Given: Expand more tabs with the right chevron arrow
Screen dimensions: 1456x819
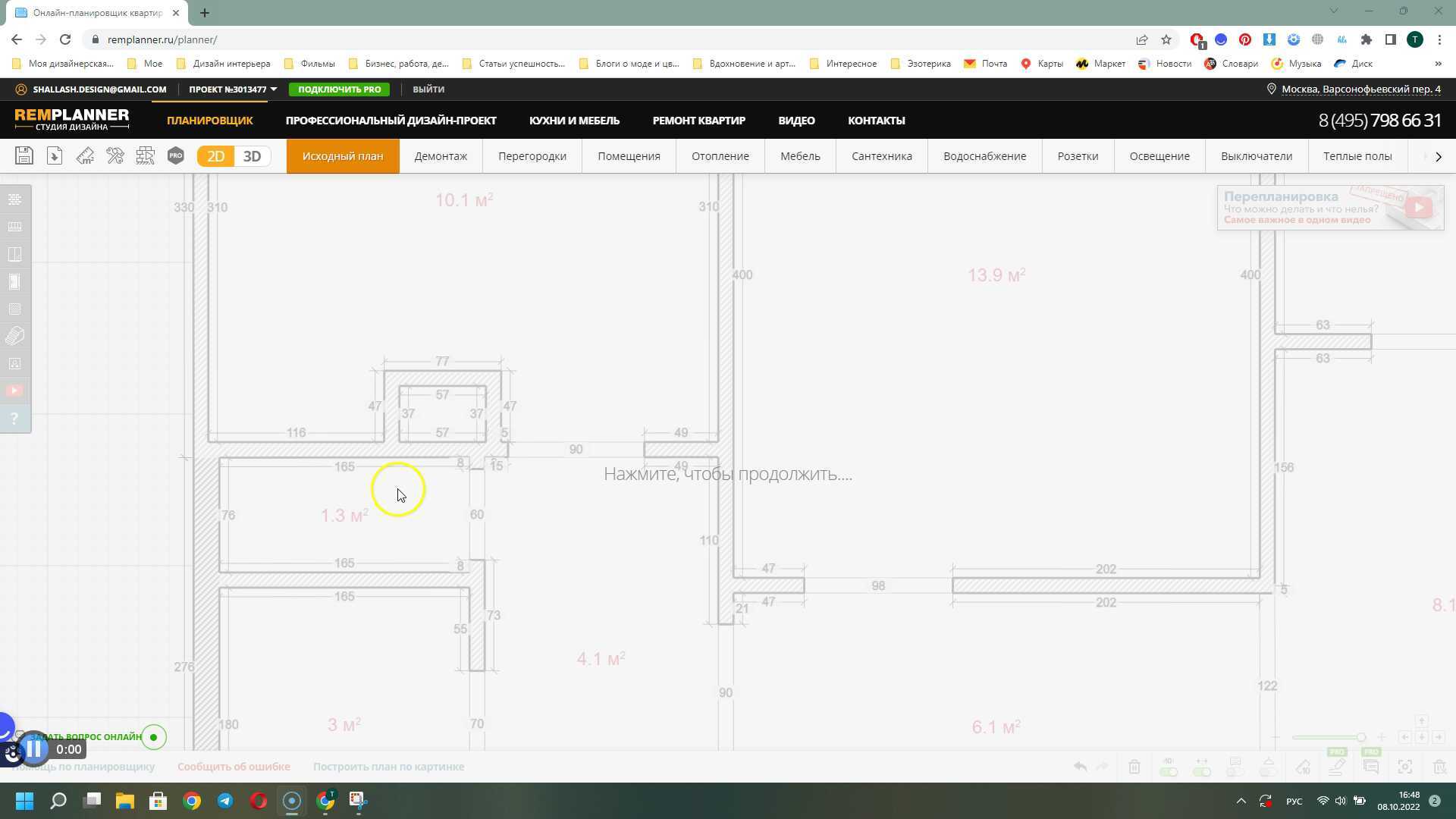Looking at the screenshot, I should point(1438,156).
